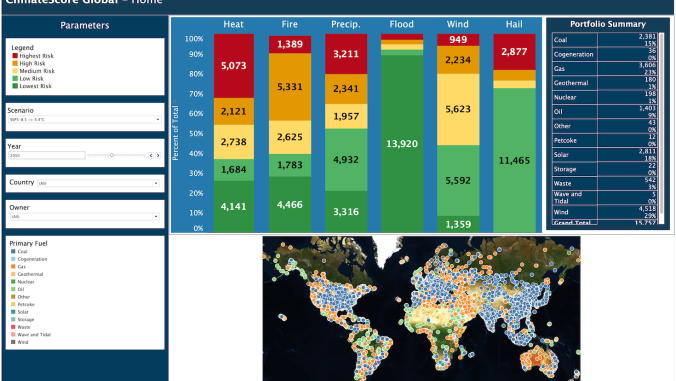
Task: Click the Year value input field
Action: pos(47,155)
